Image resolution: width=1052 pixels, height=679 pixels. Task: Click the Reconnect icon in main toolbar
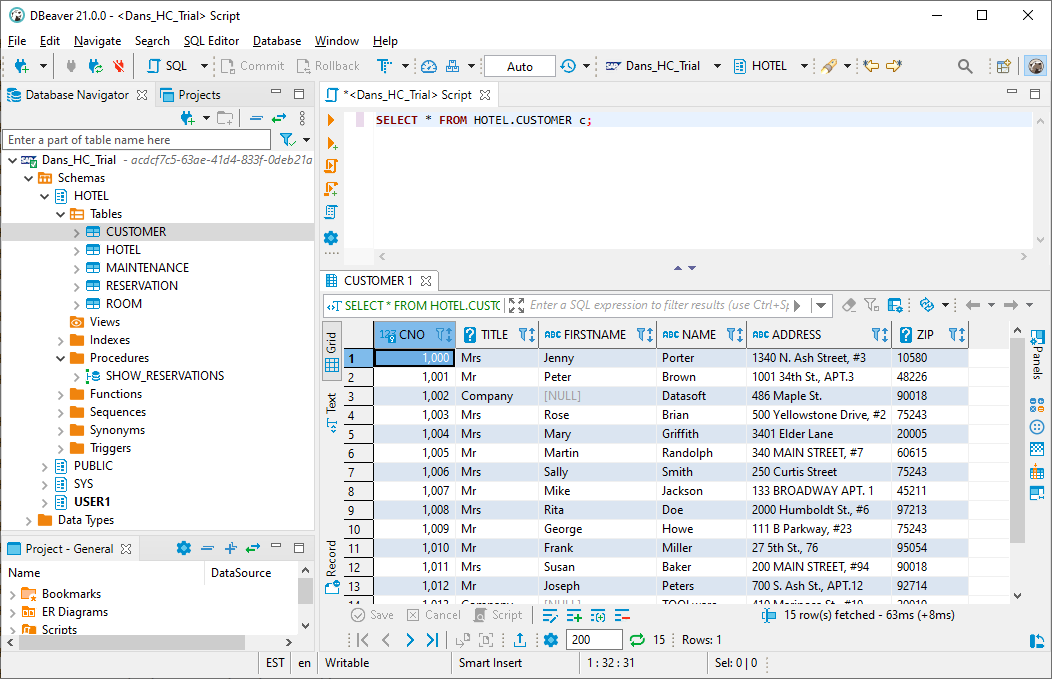point(95,66)
